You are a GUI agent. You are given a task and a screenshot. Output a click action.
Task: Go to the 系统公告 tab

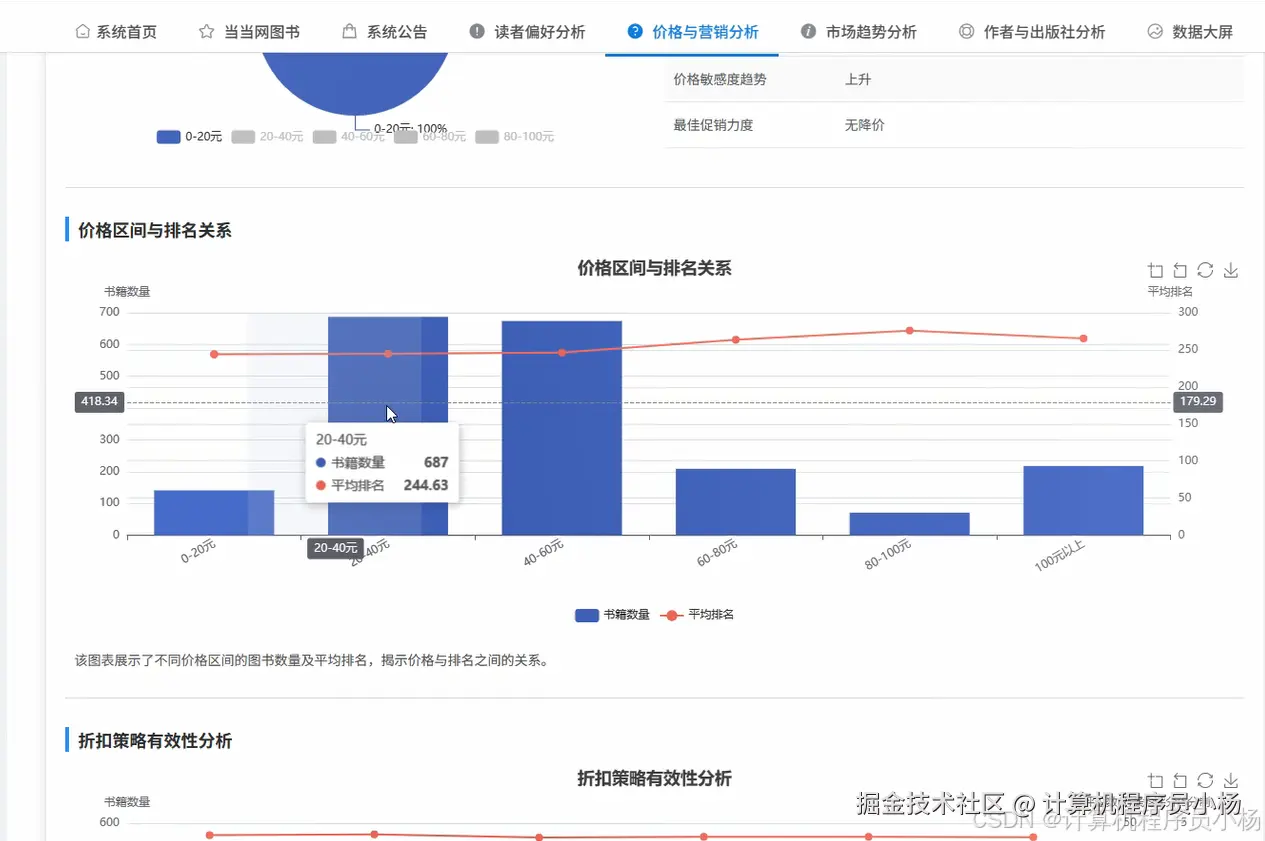(x=384, y=32)
